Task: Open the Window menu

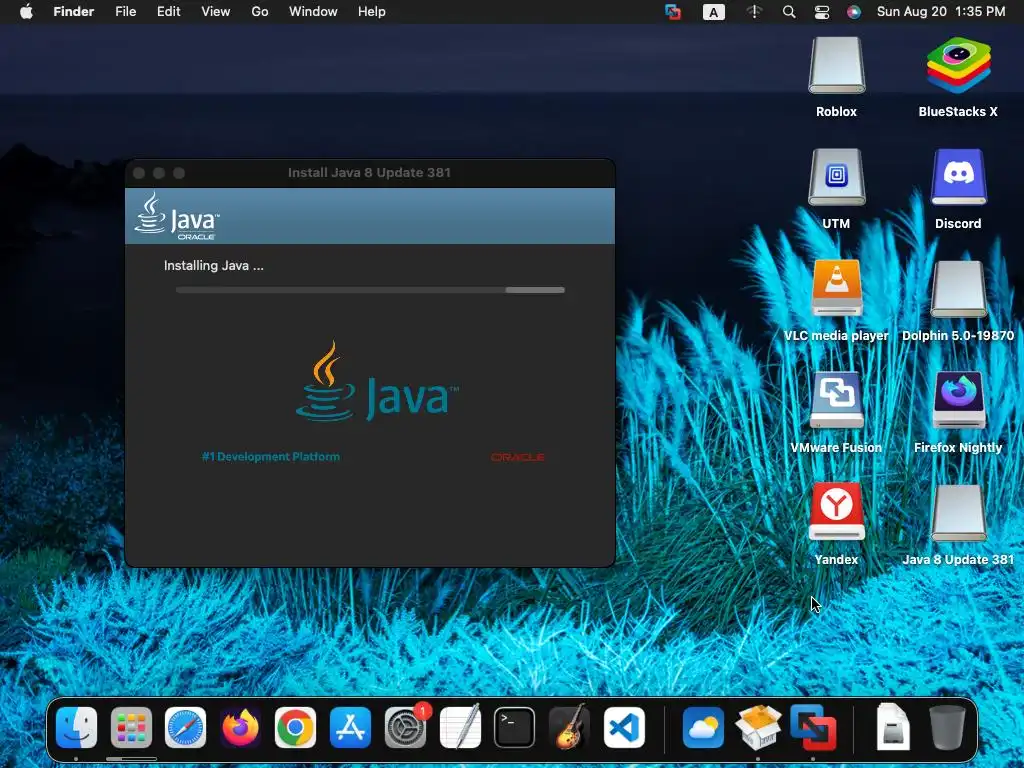Action: (x=313, y=12)
